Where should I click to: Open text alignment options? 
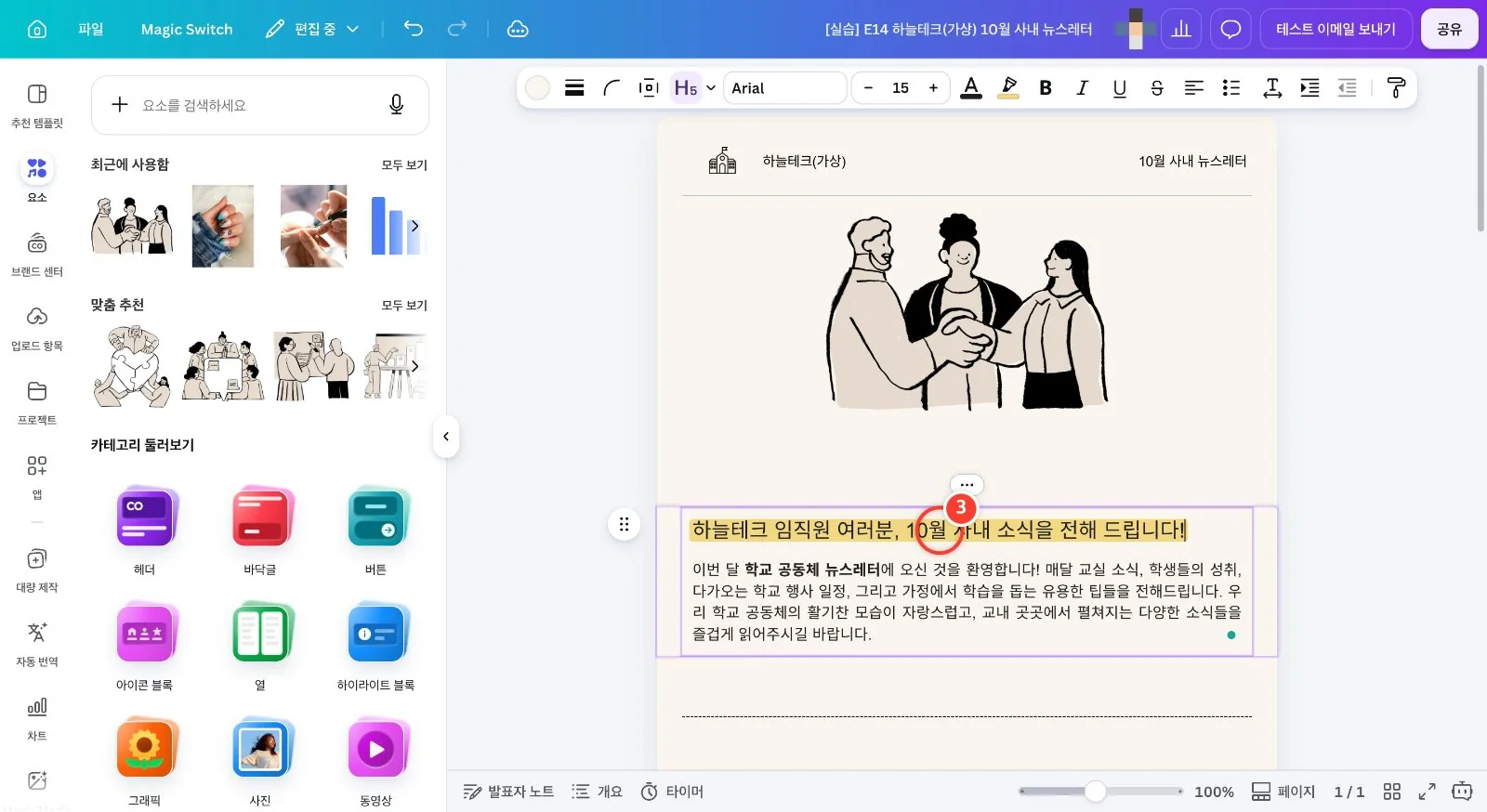tap(1194, 87)
